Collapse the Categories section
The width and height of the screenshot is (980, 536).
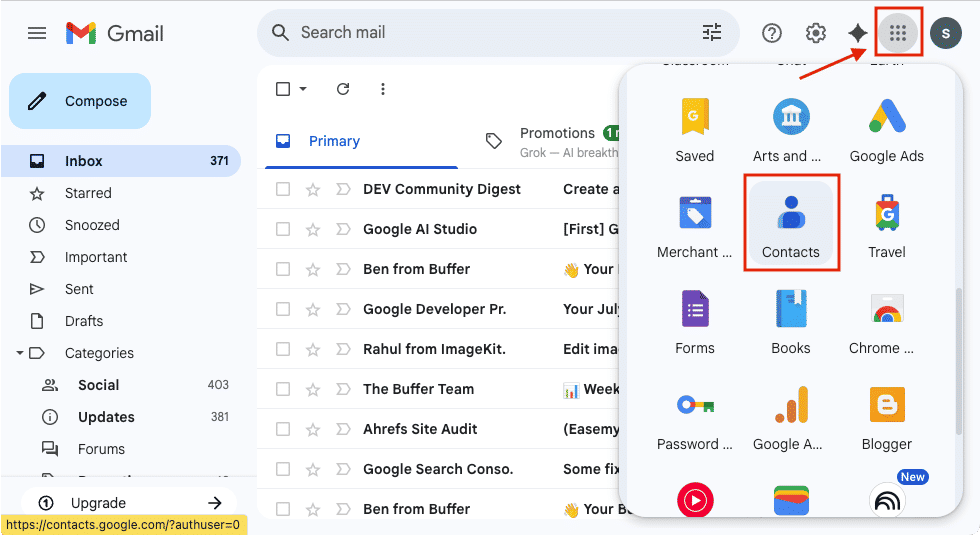click(x=20, y=353)
